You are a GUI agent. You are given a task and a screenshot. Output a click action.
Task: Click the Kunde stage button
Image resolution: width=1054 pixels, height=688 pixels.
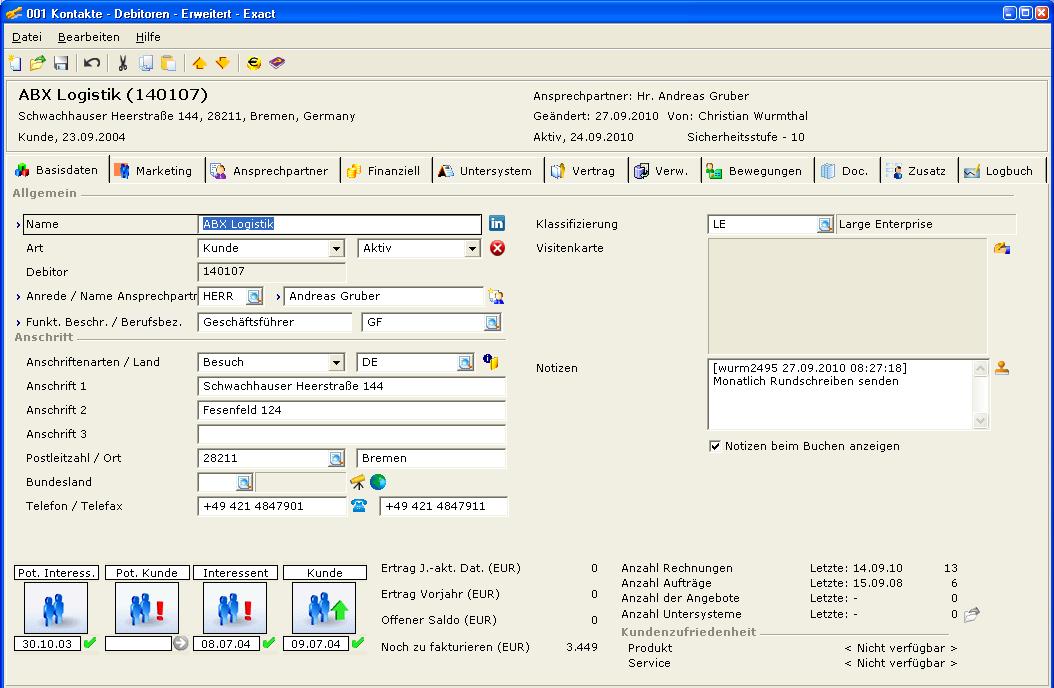(324, 573)
